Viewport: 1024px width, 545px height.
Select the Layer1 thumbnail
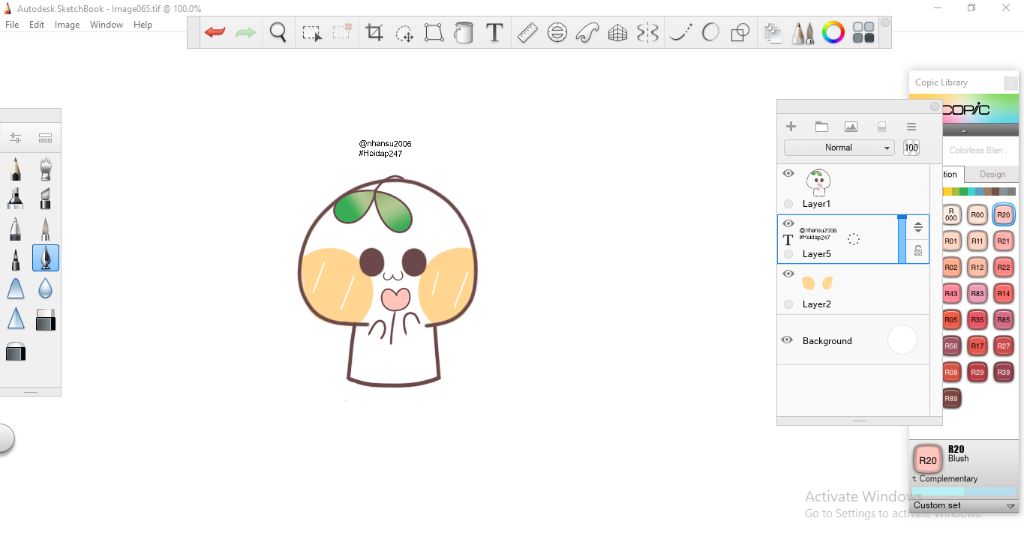pyautogui.click(x=818, y=182)
